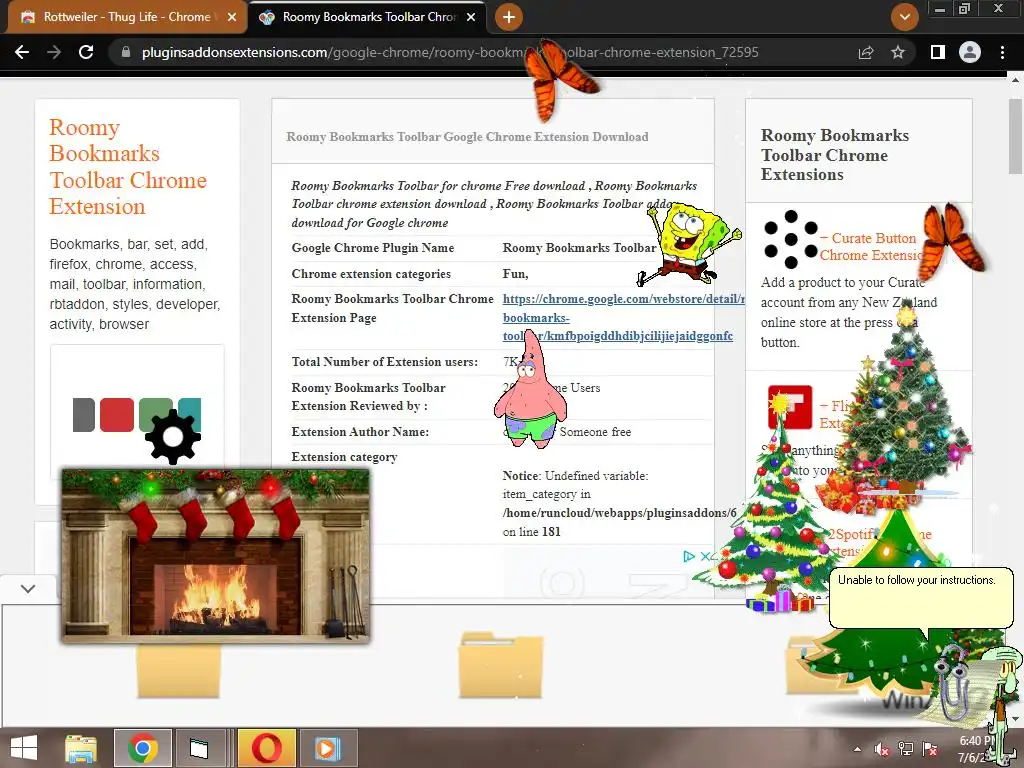Open the media player taskbar icon

[x=328, y=748]
